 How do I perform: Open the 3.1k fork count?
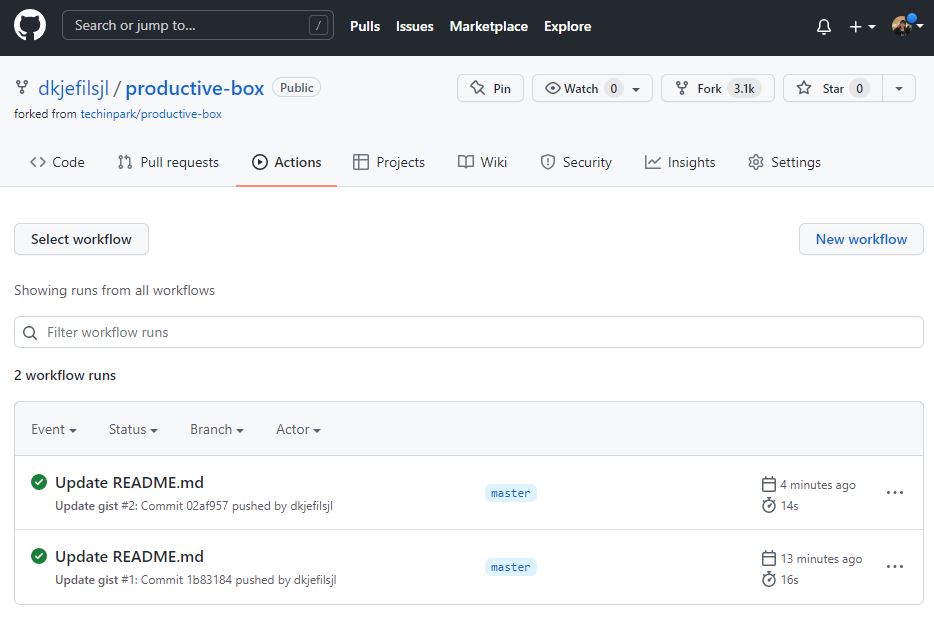coord(744,88)
